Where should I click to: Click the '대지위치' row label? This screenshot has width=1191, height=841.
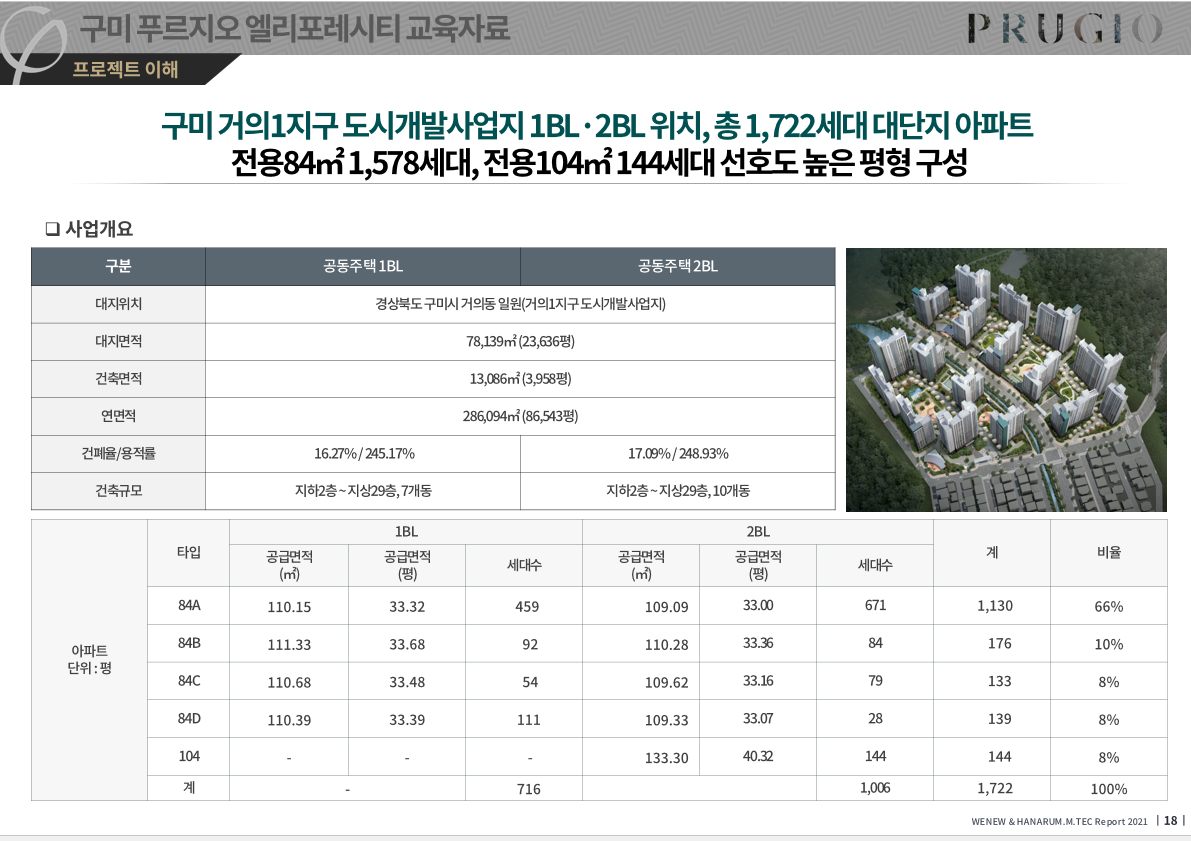pos(118,304)
